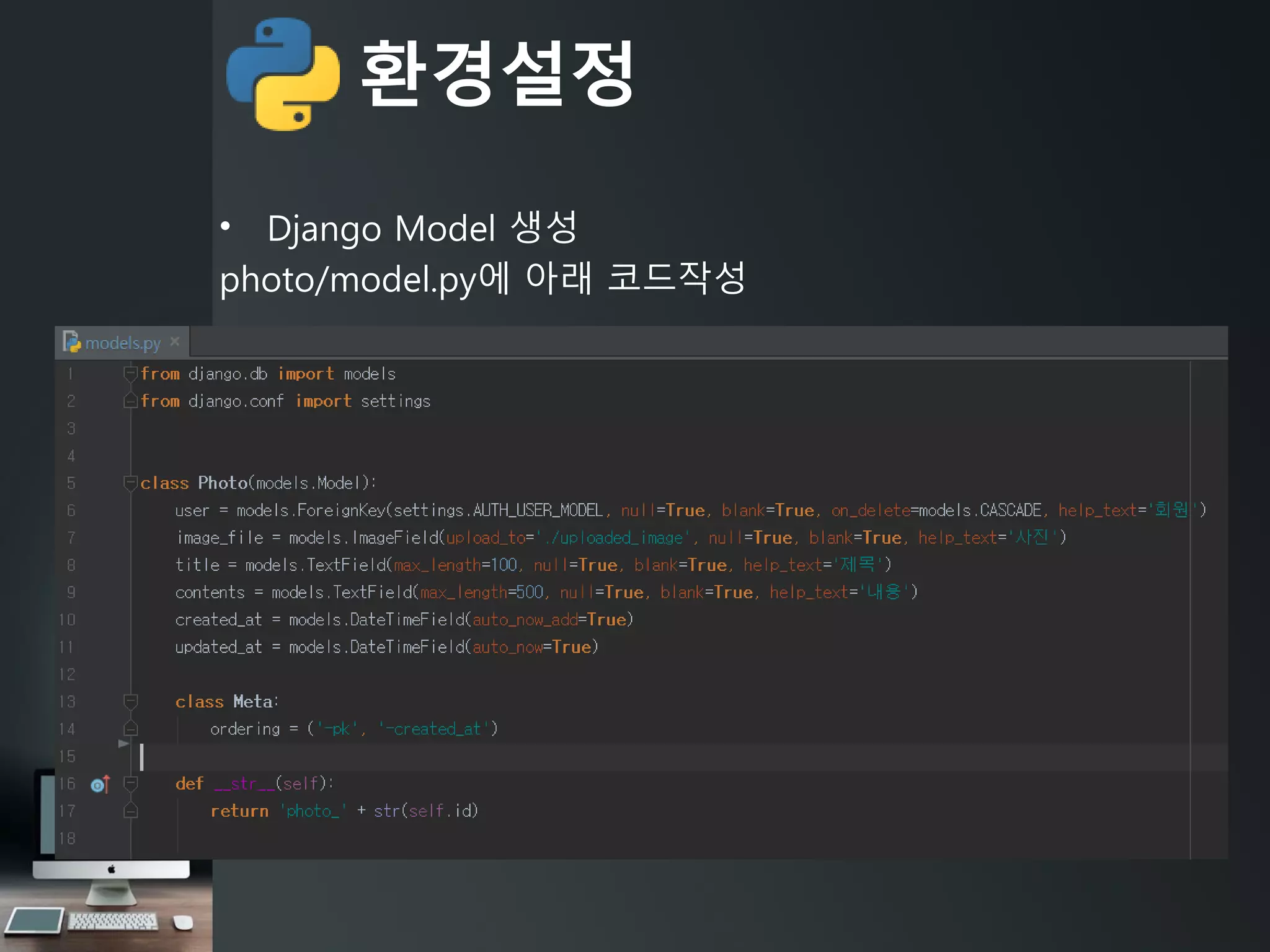The width and height of the screenshot is (1270, 952).
Task: Toggle fold end marker on line 14
Action: pos(130,728)
